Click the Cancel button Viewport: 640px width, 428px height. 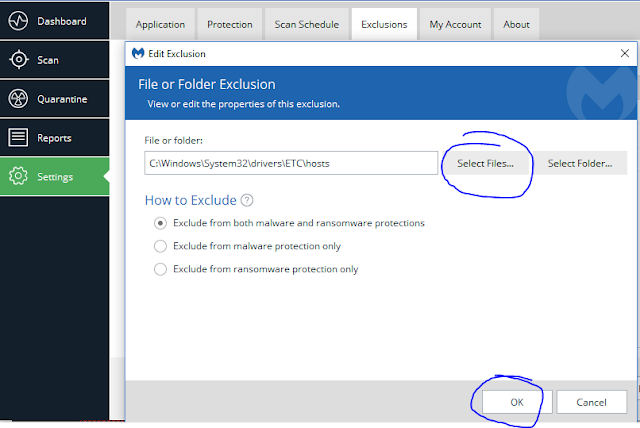[591, 402]
